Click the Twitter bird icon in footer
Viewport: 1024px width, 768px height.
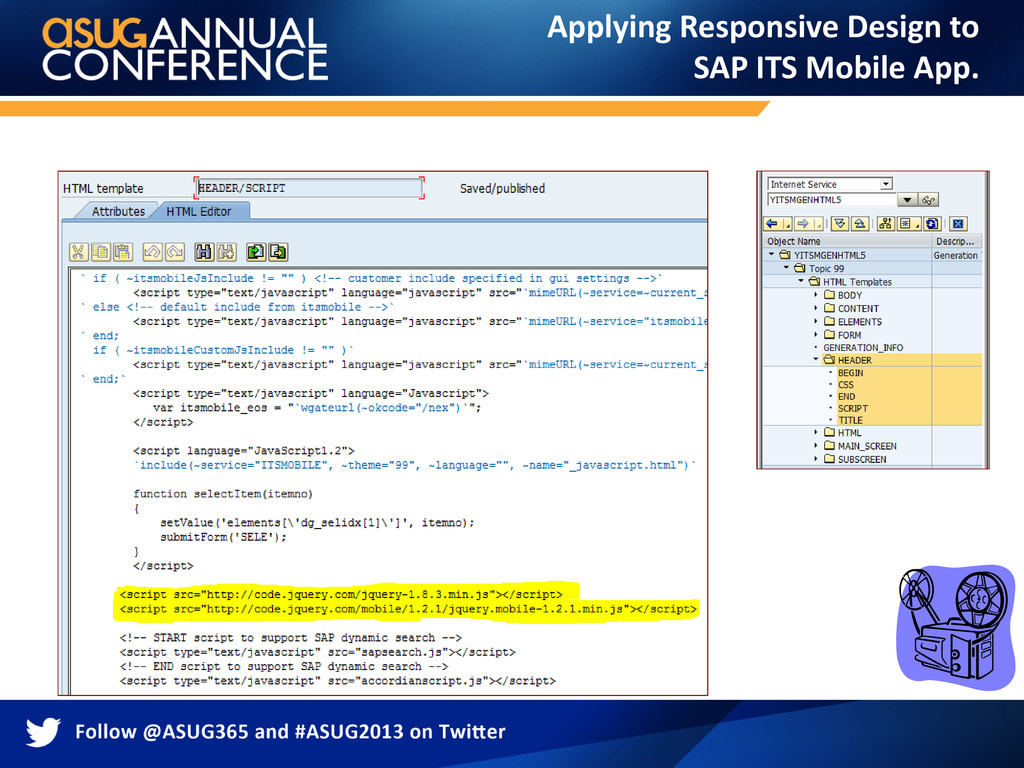[43, 731]
